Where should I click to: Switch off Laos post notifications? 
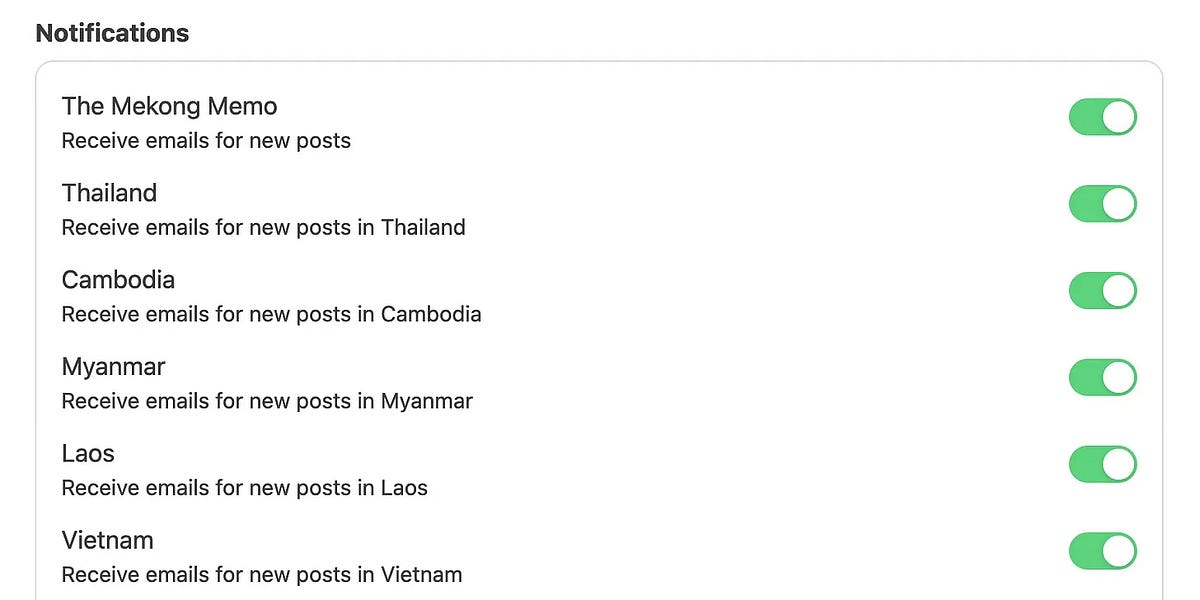(x=1102, y=464)
